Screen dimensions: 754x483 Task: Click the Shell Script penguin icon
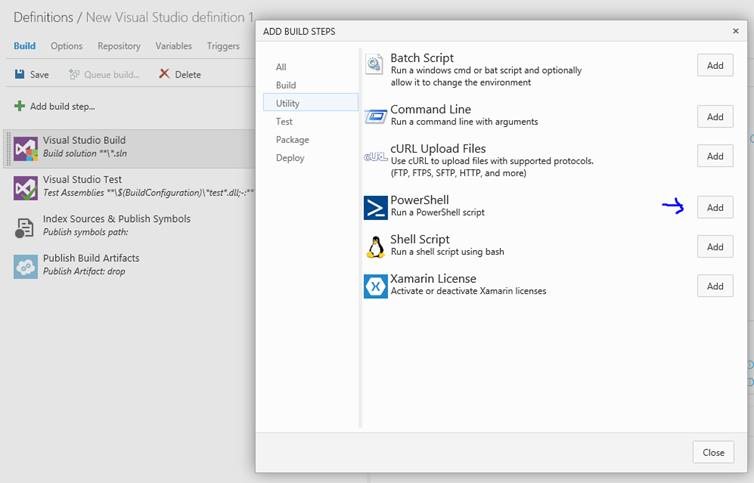(376, 247)
